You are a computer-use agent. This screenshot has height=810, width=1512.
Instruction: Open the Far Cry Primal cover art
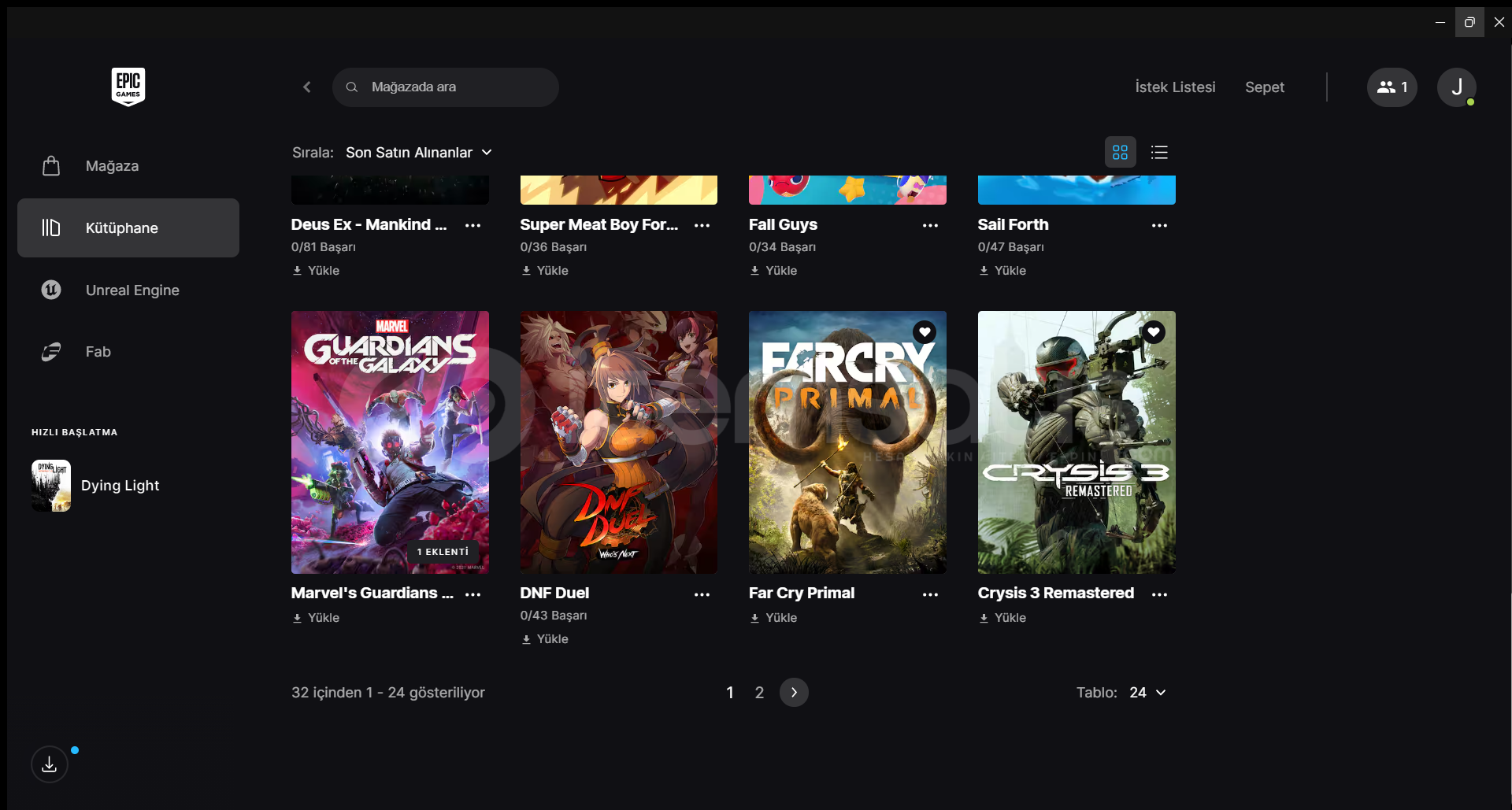click(847, 442)
